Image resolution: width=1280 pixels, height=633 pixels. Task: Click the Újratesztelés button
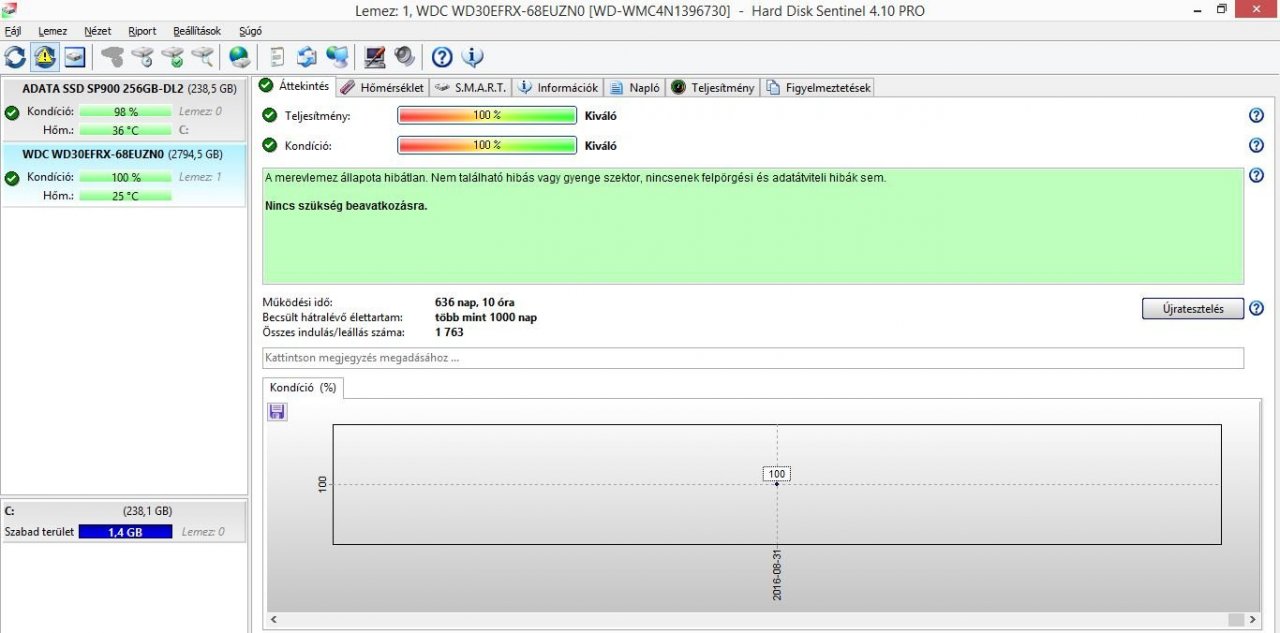click(x=1193, y=309)
